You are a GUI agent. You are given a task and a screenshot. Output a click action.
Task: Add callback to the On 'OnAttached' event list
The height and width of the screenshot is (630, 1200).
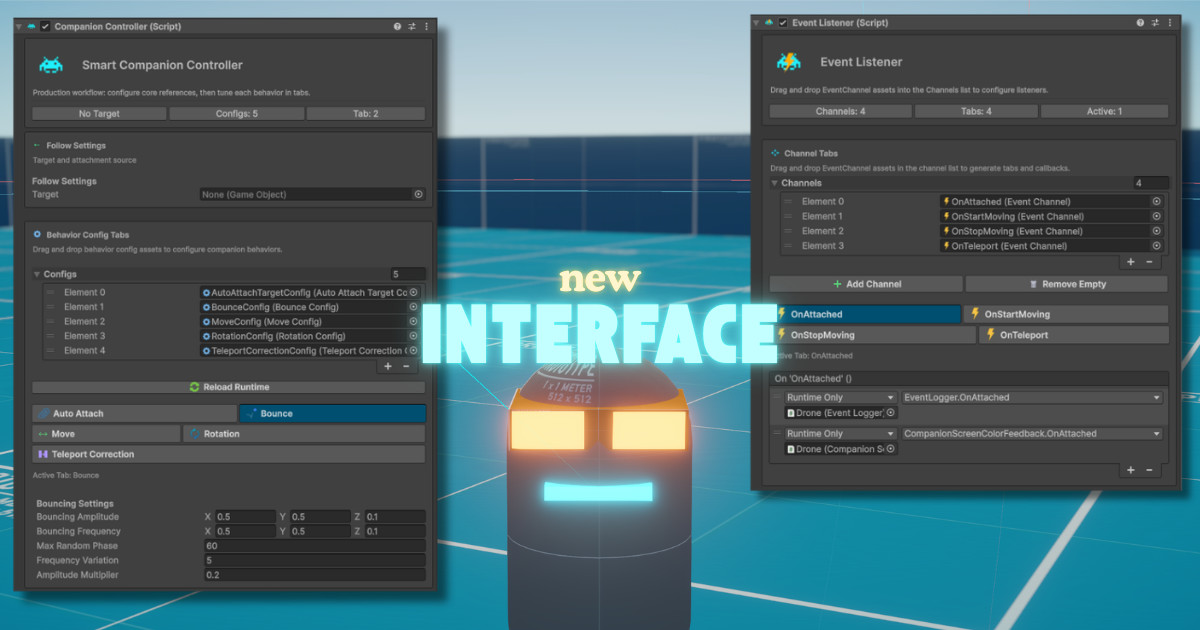pos(1131,470)
